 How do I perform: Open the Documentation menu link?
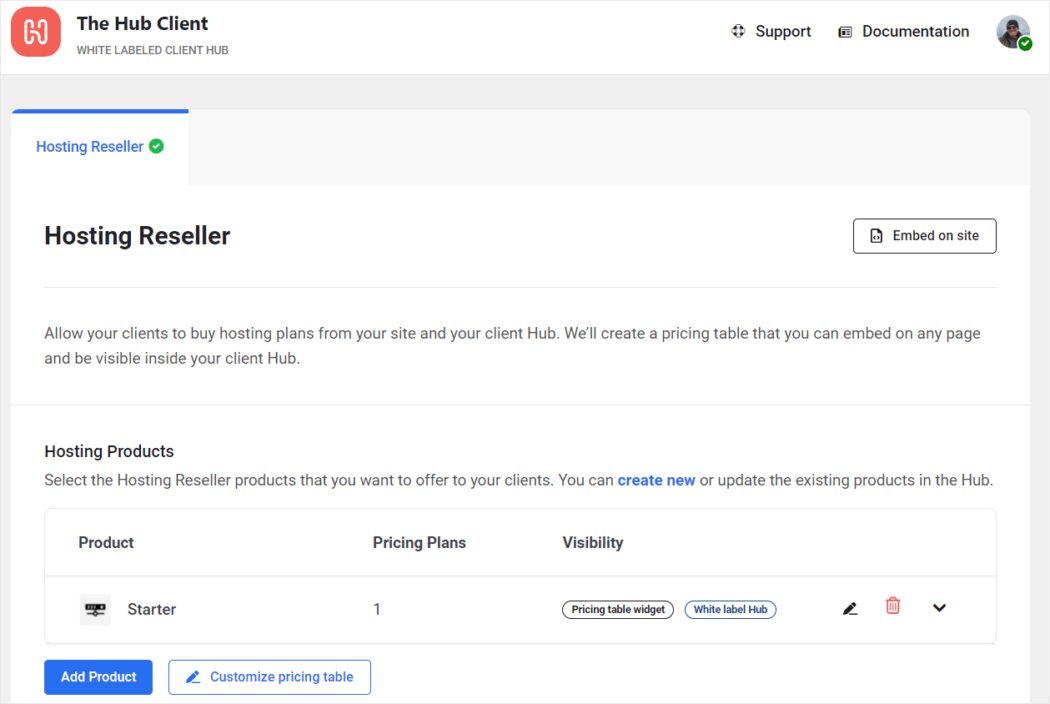[915, 31]
